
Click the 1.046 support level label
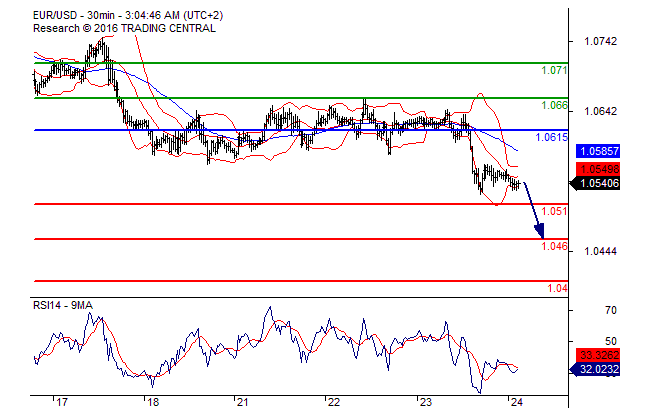pos(554,246)
